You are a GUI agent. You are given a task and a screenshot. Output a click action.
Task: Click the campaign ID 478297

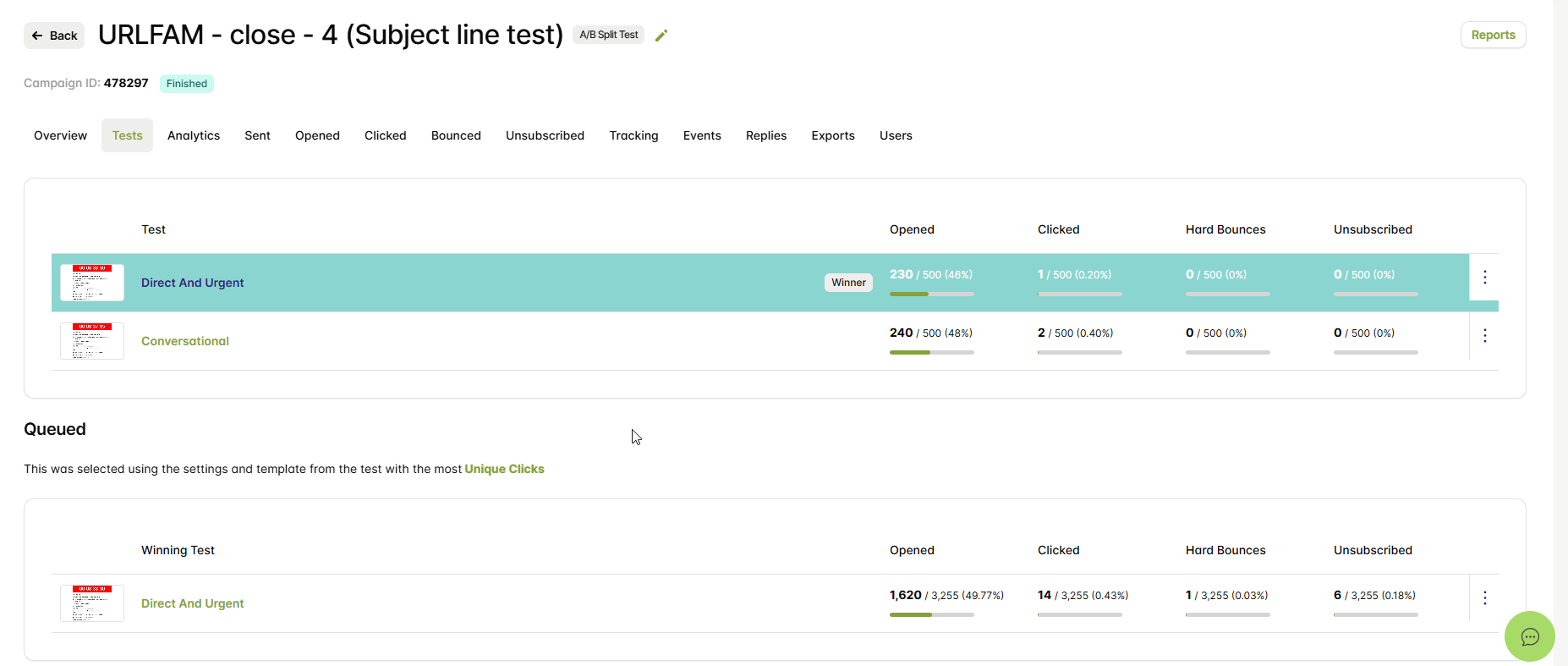pos(126,83)
